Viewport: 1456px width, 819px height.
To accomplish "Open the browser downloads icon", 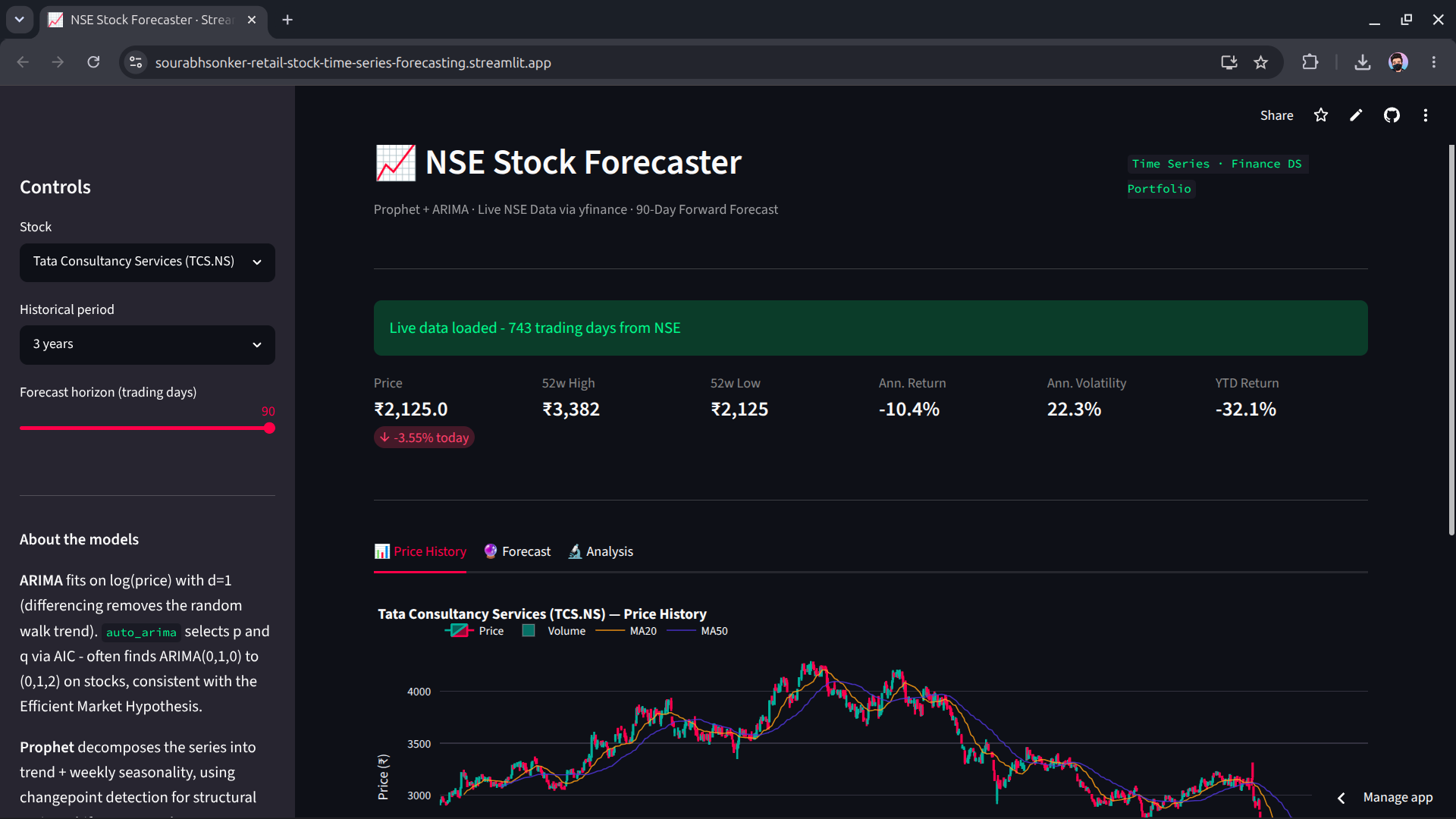I will tap(1362, 62).
